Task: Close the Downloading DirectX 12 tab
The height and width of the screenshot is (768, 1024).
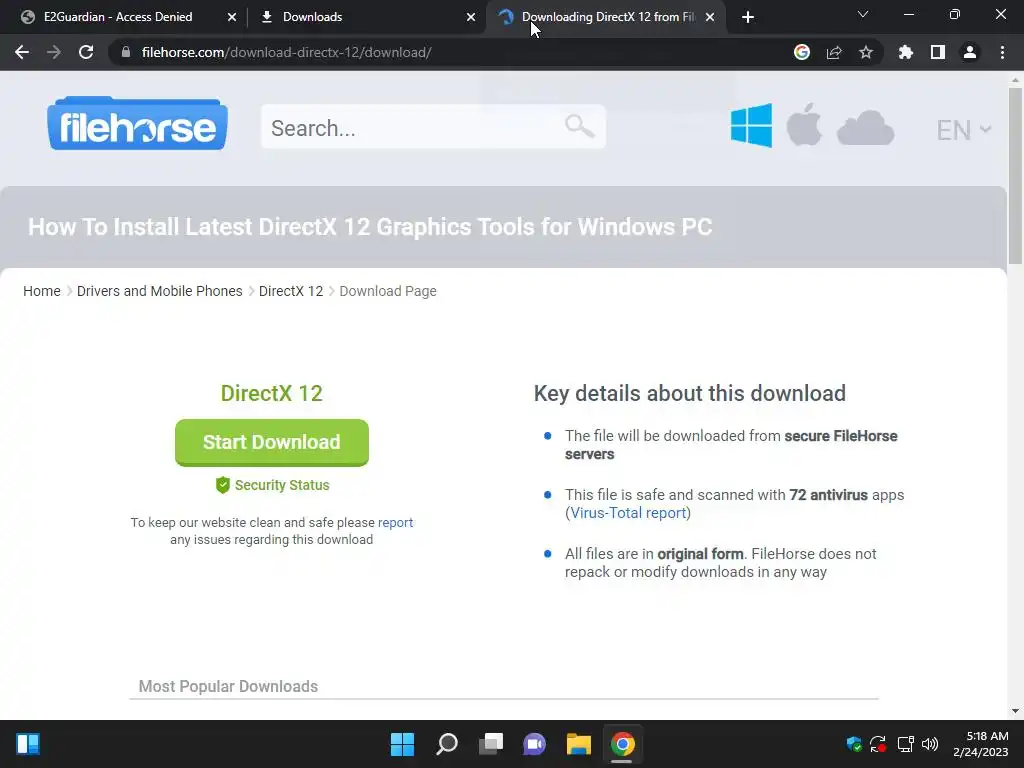Action: 710,17
